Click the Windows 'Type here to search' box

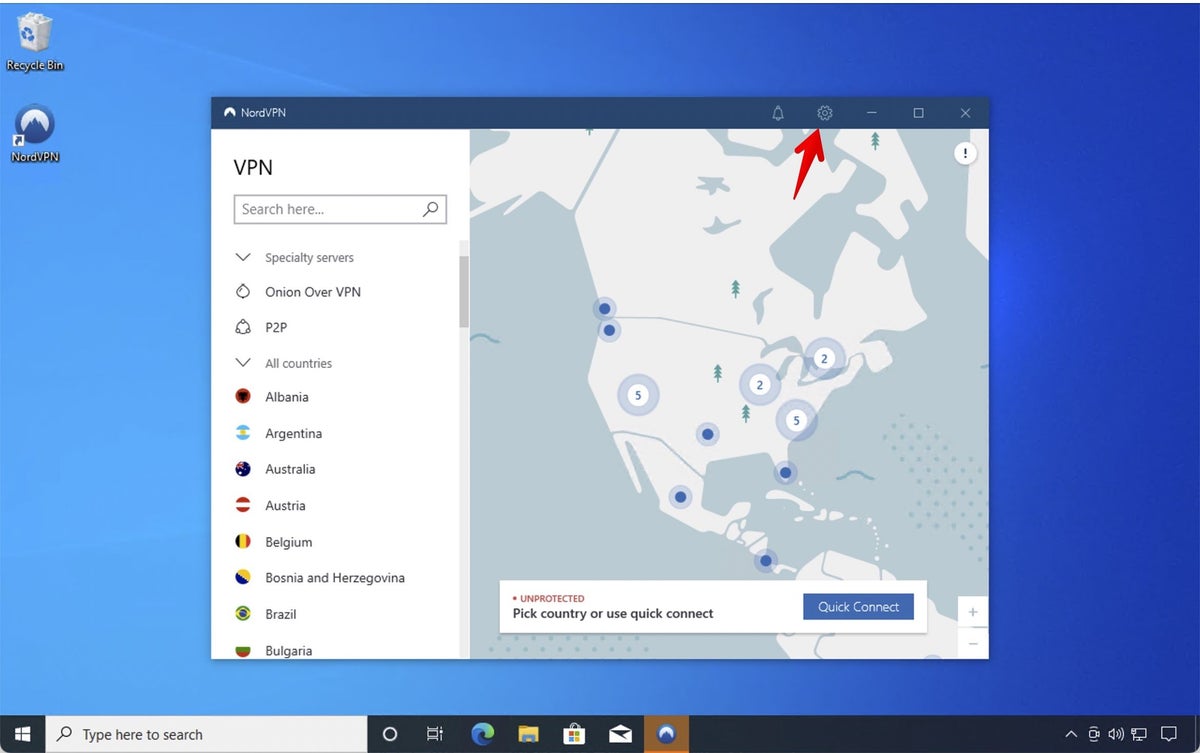[207, 734]
